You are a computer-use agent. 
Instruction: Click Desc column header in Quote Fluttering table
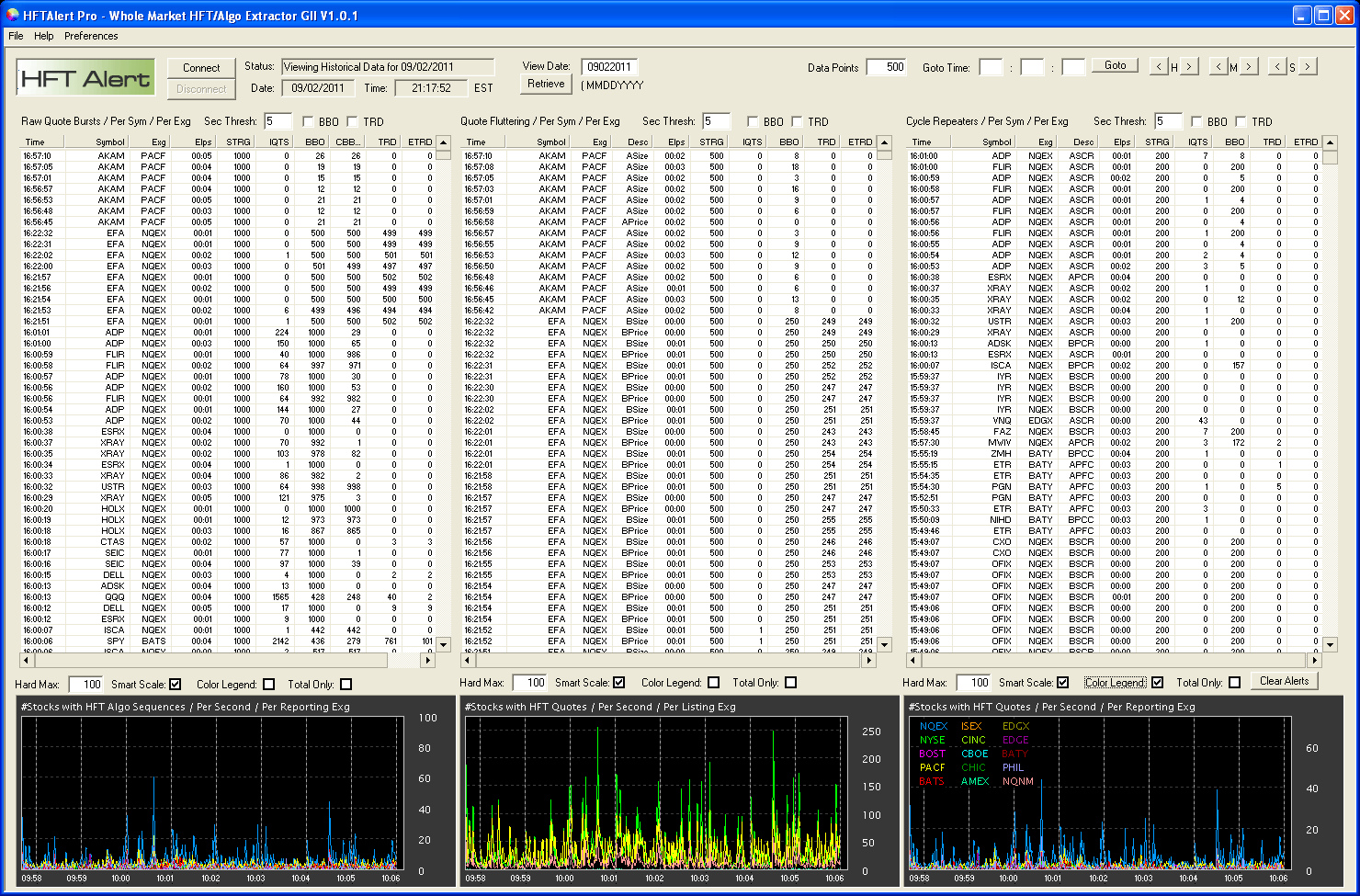tap(630, 142)
